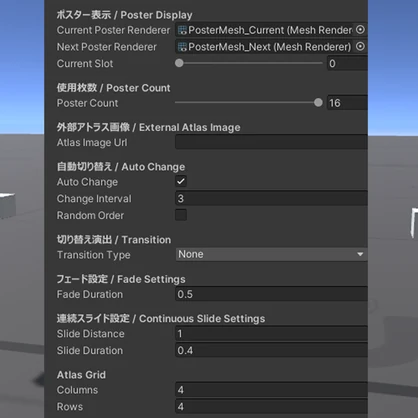Click the Poster Count value field showing 16
418x418 pixels.
[x=347, y=103]
